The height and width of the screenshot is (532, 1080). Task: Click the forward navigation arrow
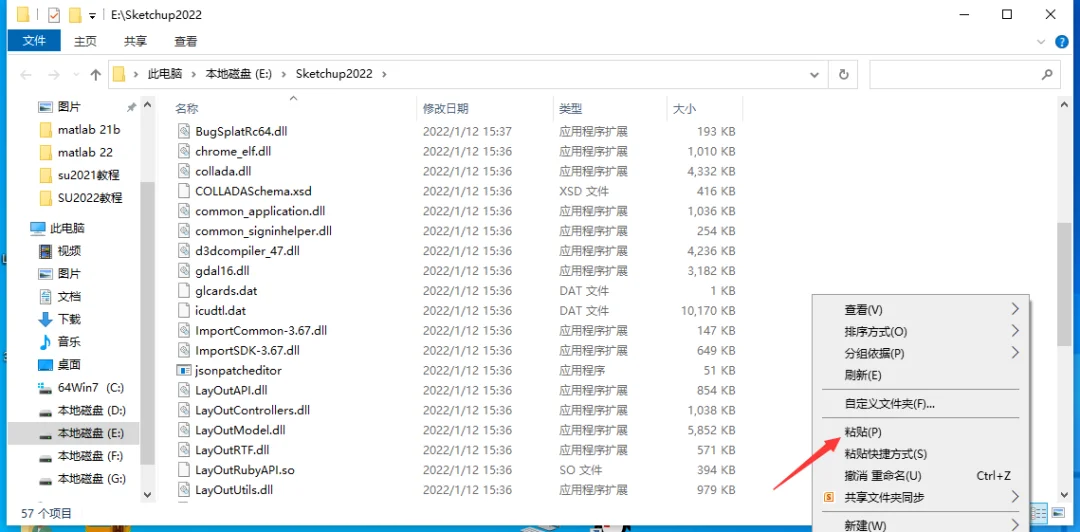pyautogui.click(x=54, y=74)
